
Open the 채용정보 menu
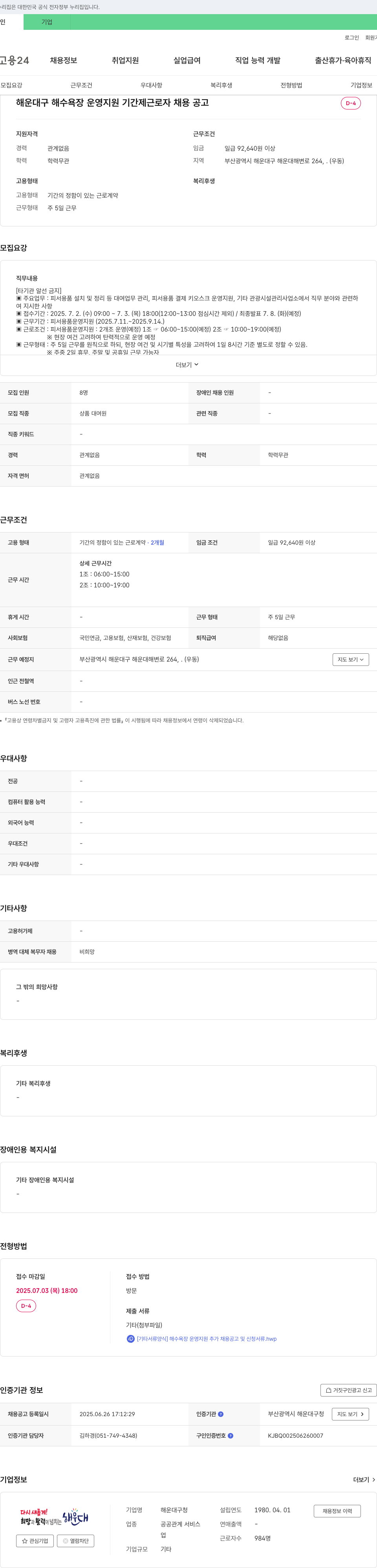(x=63, y=60)
